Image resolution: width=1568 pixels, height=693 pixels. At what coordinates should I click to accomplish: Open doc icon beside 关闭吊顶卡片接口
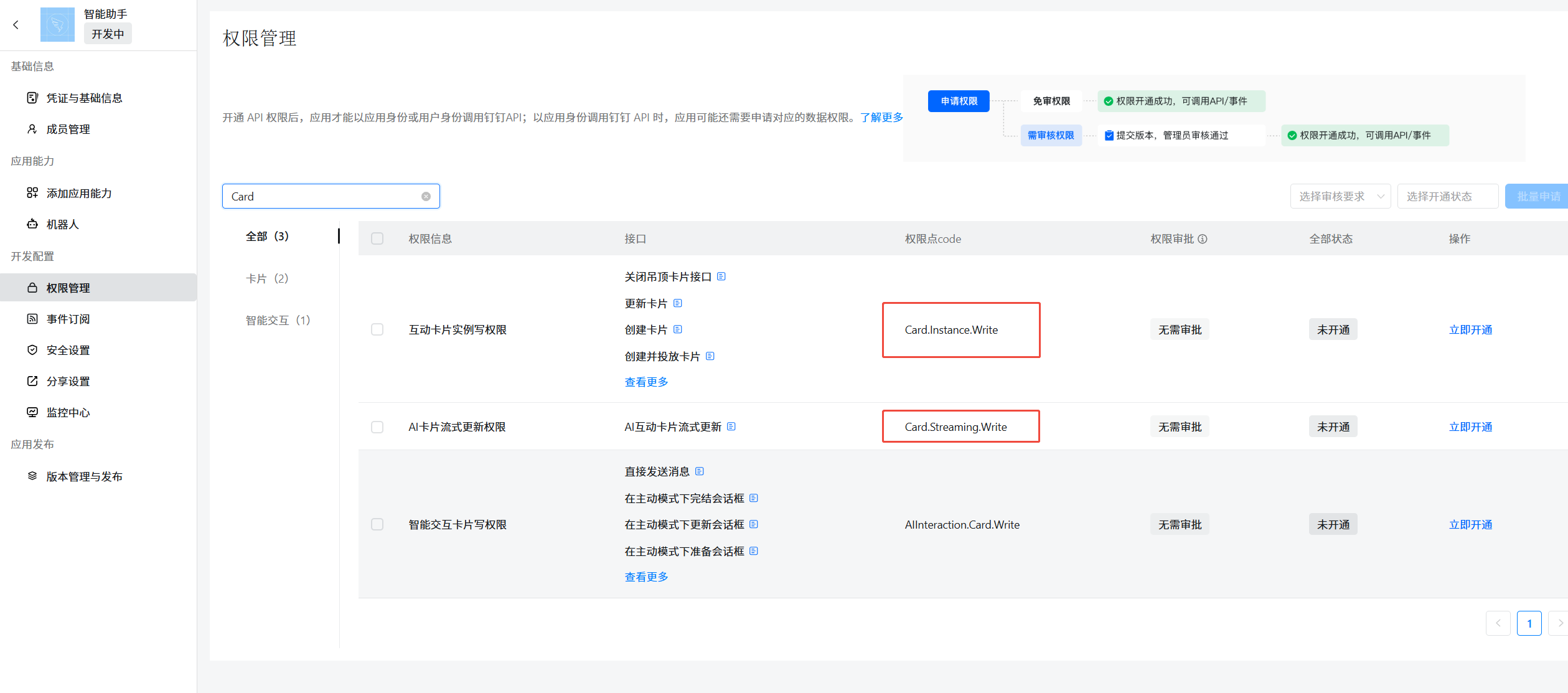[721, 276]
